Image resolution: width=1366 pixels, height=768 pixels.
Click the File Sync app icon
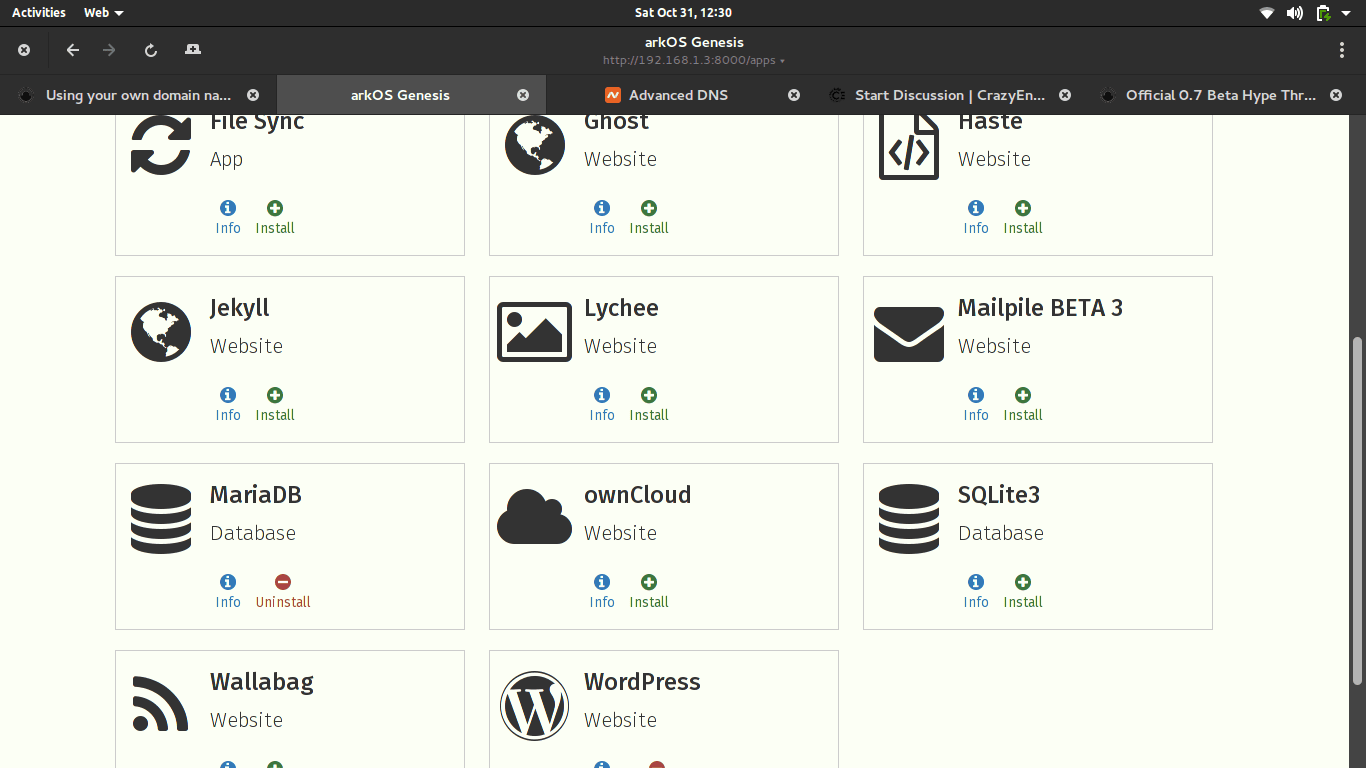(x=161, y=146)
